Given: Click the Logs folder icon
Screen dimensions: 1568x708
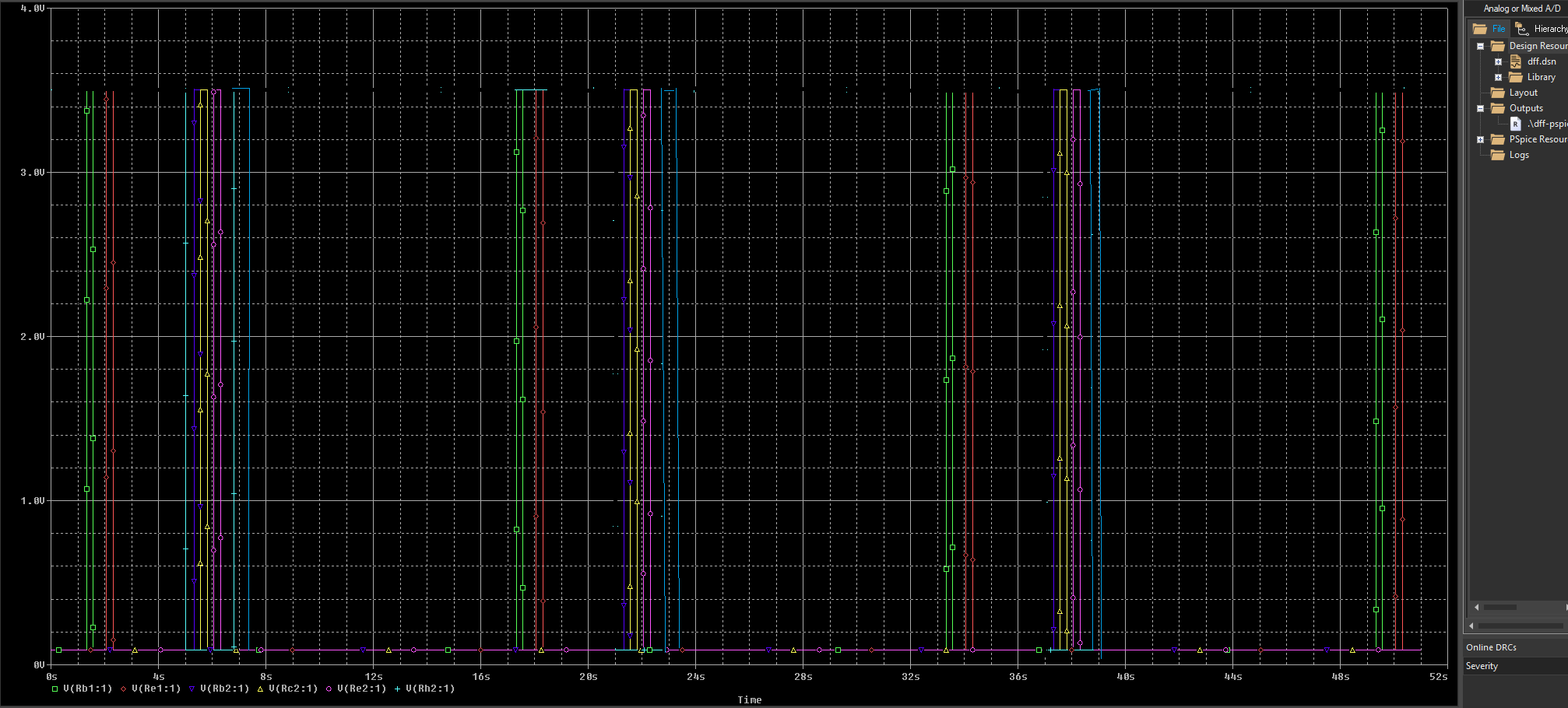Looking at the screenshot, I should pos(1497,155).
